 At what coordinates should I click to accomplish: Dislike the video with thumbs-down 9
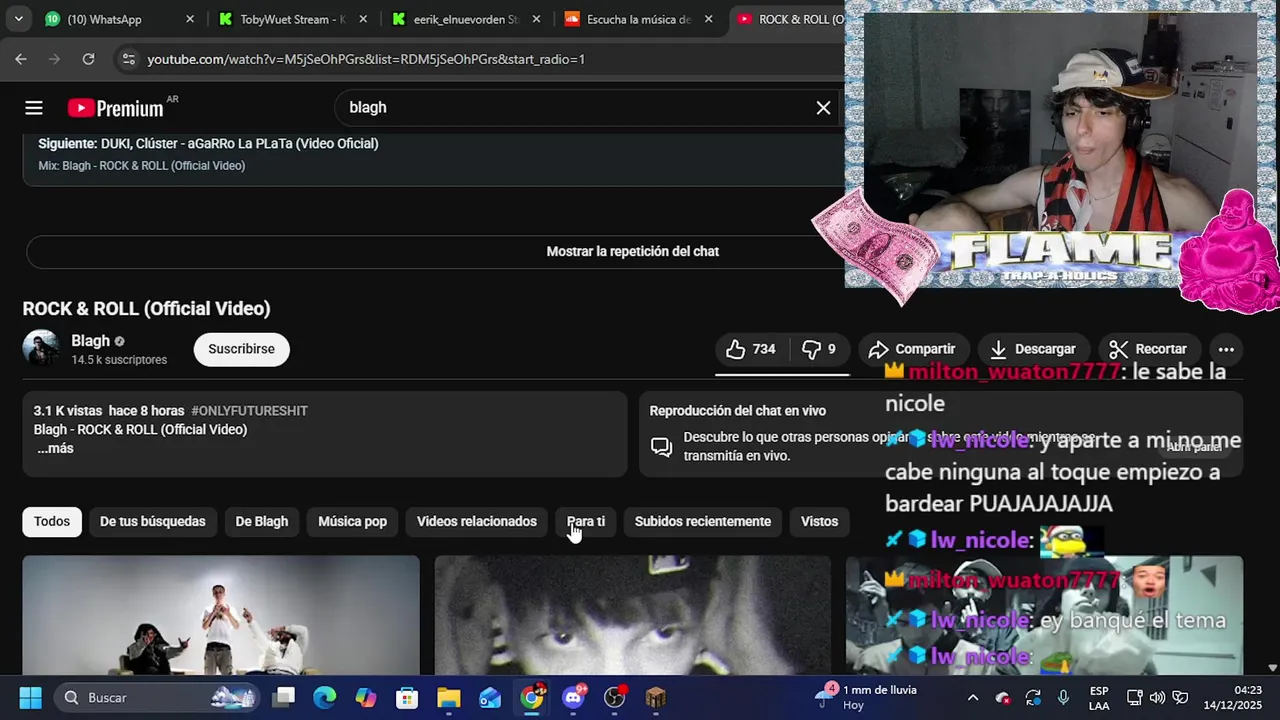coord(818,349)
